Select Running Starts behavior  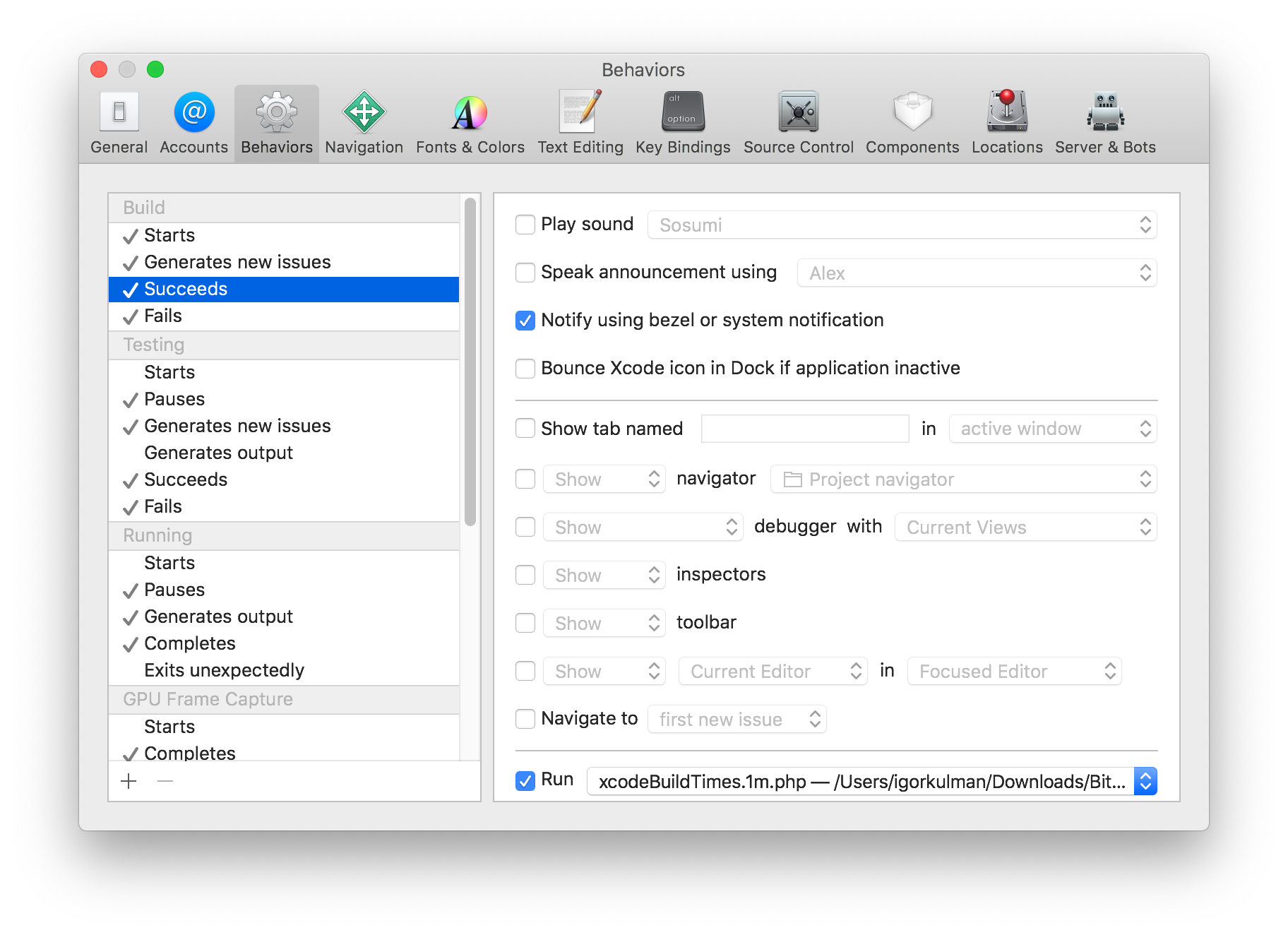pos(284,564)
